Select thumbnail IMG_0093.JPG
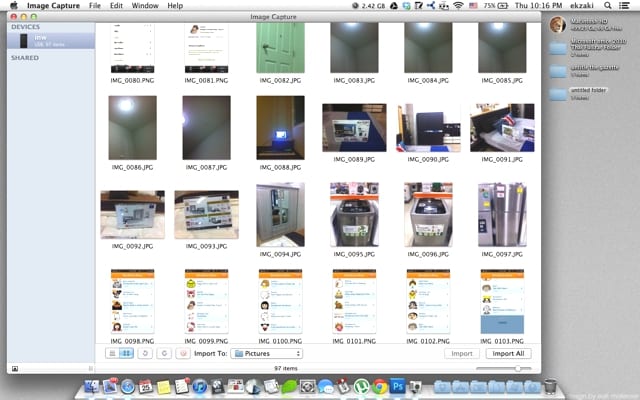This screenshot has width=640, height=400. tap(206, 215)
